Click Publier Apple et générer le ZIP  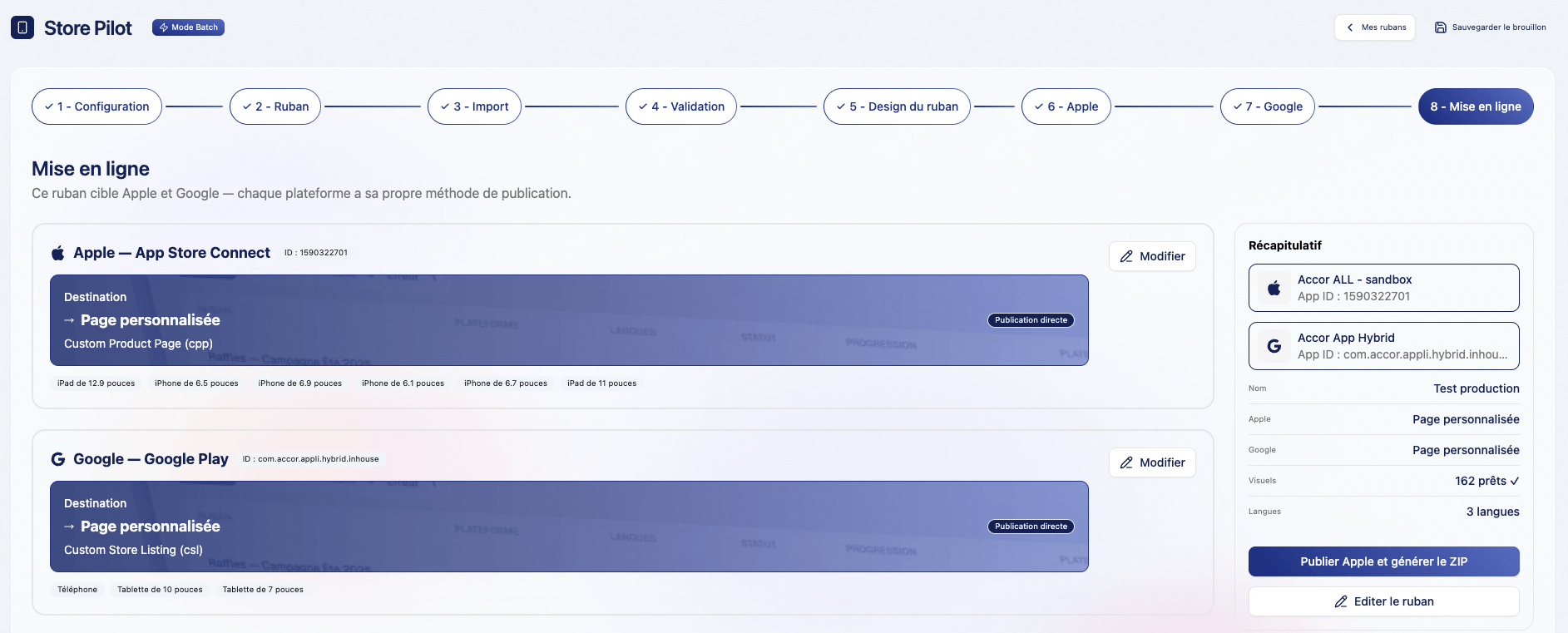[1384, 561]
